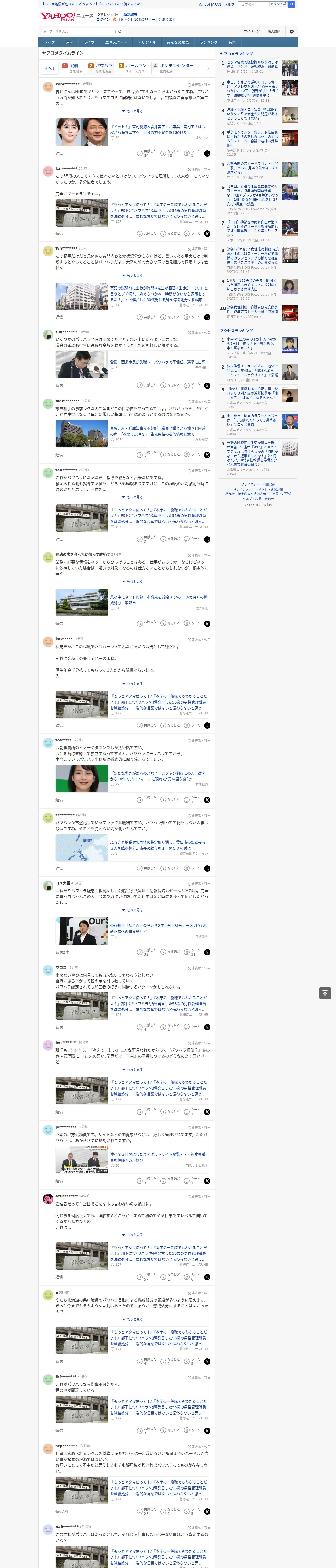Share jor's comment on X

(x=207, y=1181)
